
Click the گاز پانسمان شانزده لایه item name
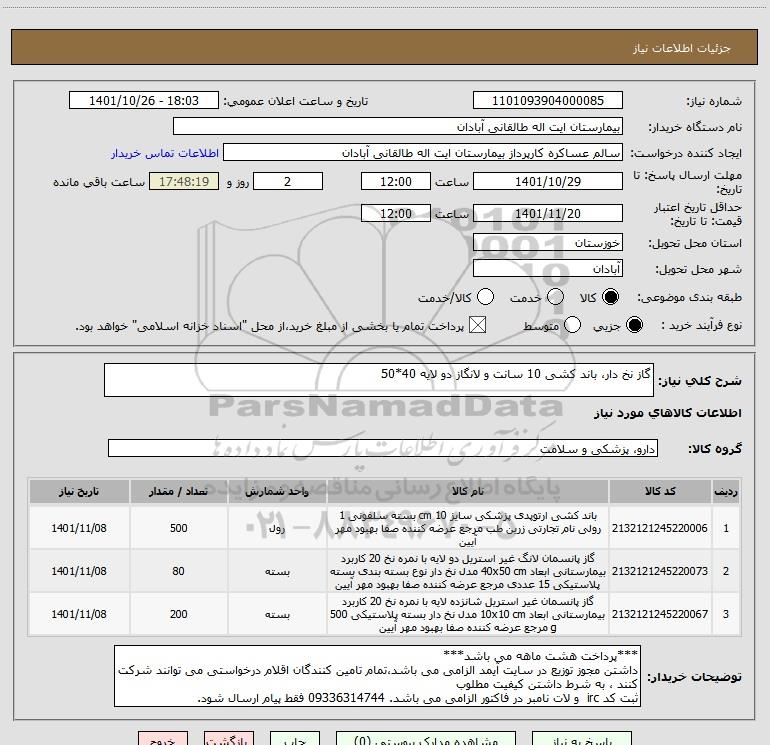click(x=468, y=614)
